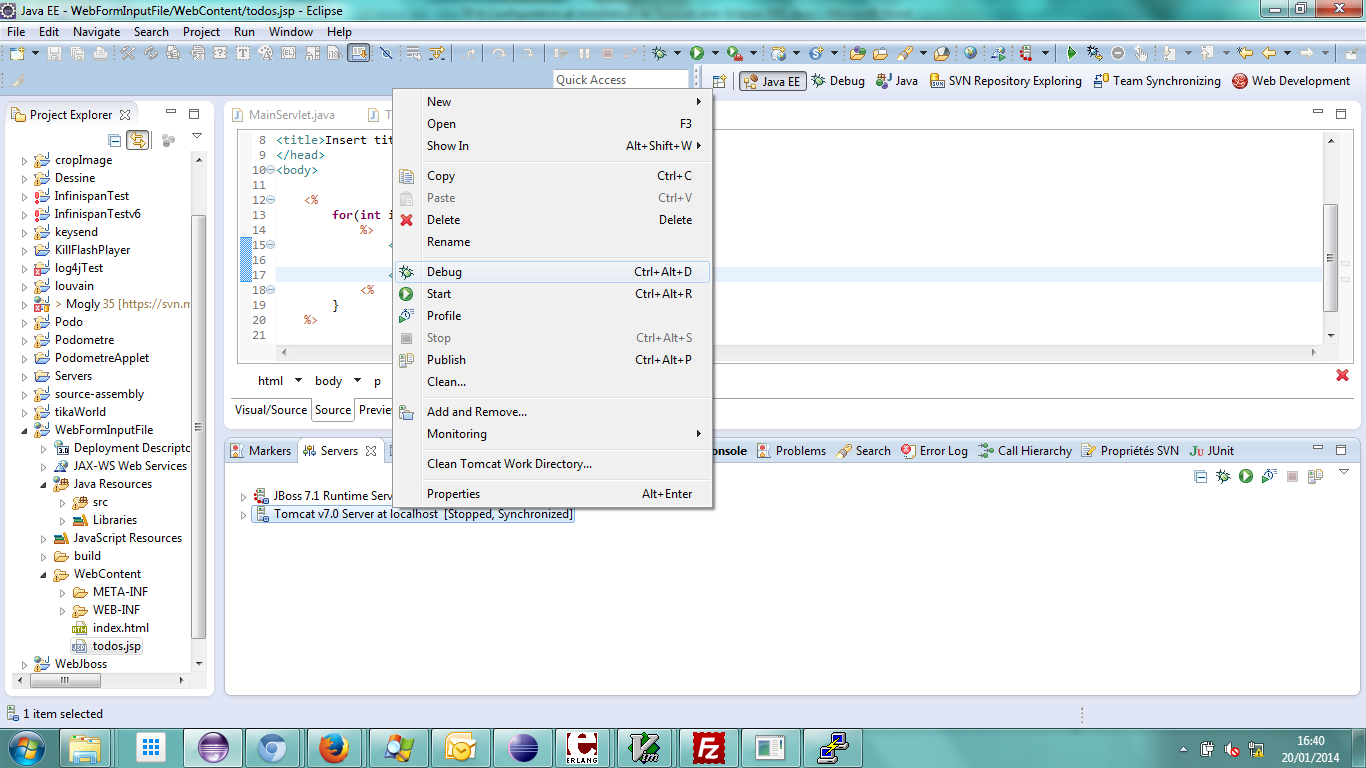1366x768 pixels.
Task: Open Firefox from the Windows taskbar
Action: 334,747
